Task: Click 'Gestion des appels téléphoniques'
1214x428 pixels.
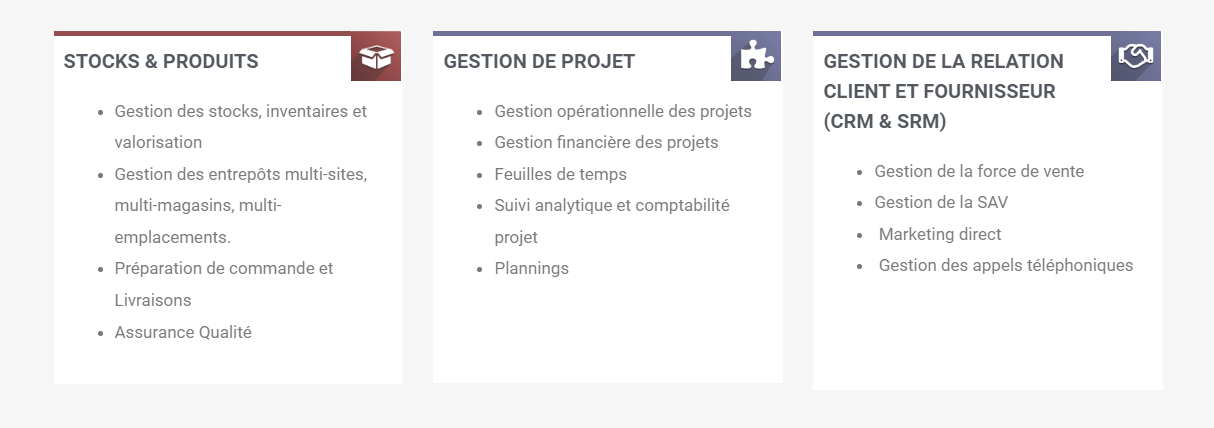Action: pos(1006,265)
